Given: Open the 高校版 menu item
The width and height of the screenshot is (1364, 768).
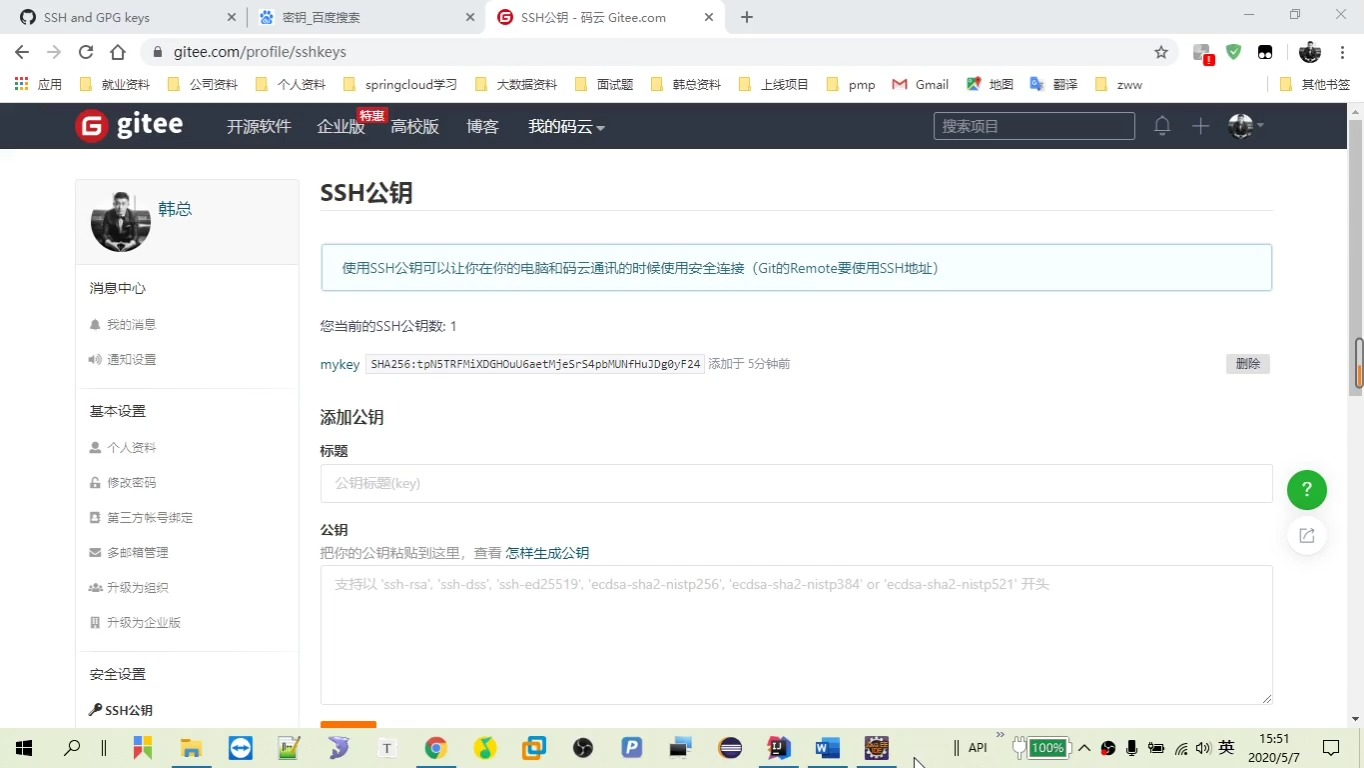Looking at the screenshot, I should (x=415, y=127).
